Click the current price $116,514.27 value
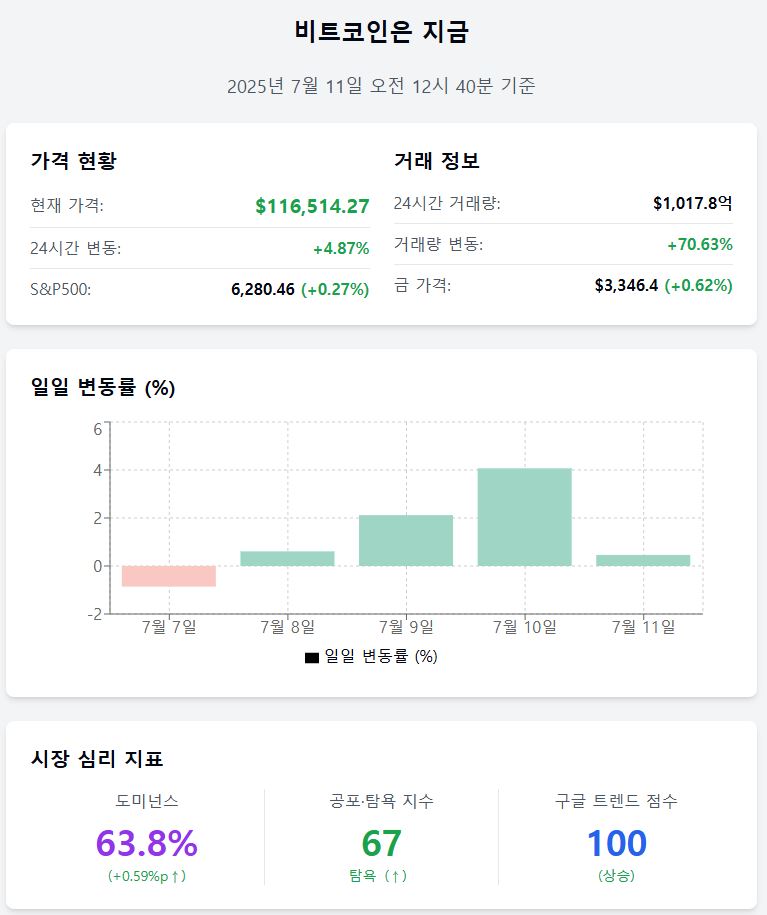This screenshot has height=915, width=767. [x=312, y=206]
